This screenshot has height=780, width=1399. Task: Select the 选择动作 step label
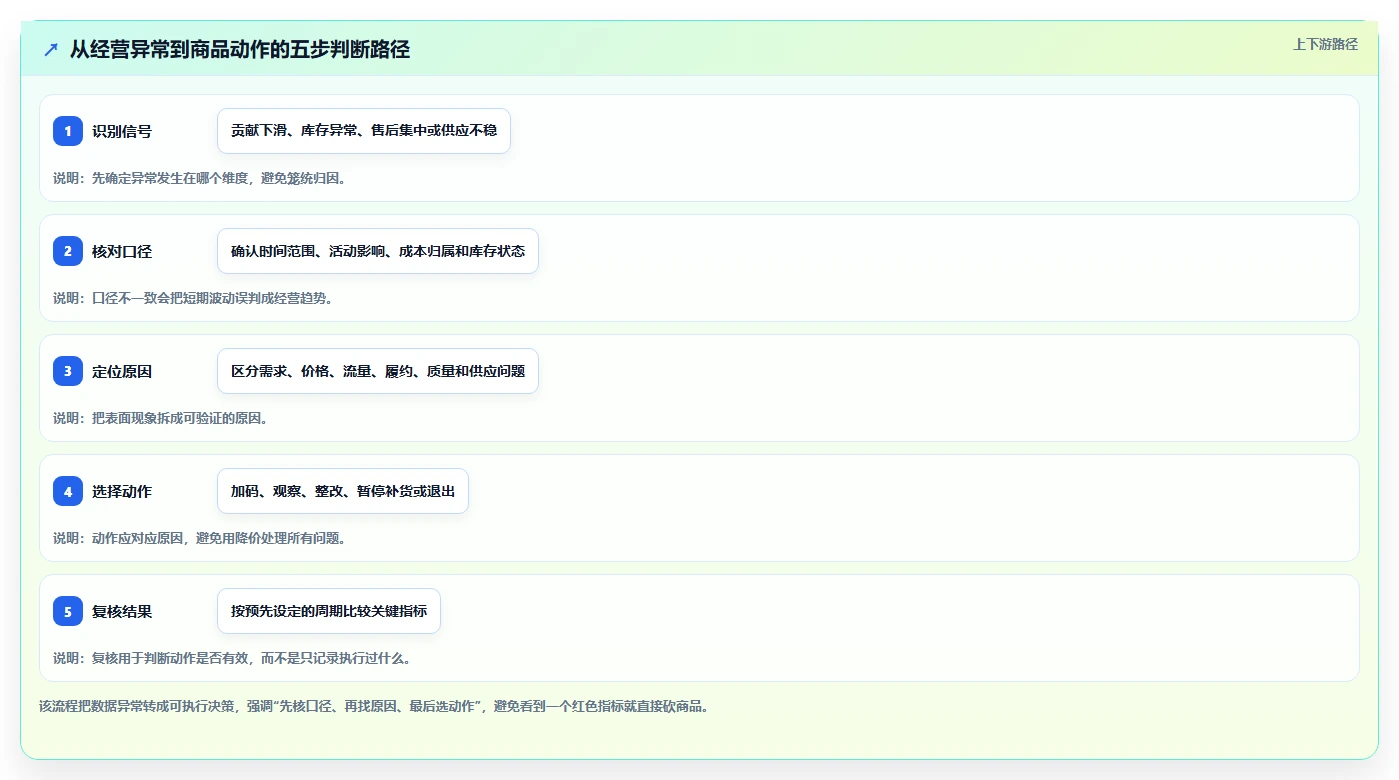pyautogui.click(x=122, y=491)
